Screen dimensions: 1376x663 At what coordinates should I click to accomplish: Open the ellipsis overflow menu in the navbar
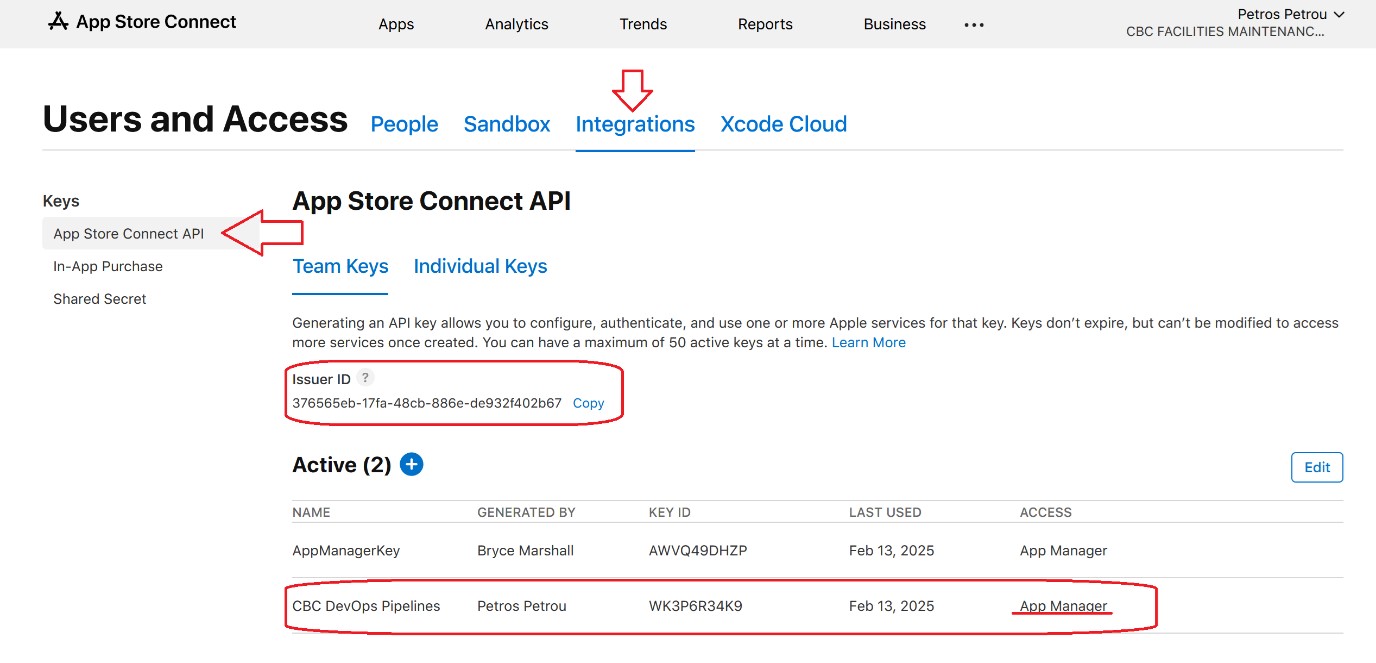(x=973, y=24)
